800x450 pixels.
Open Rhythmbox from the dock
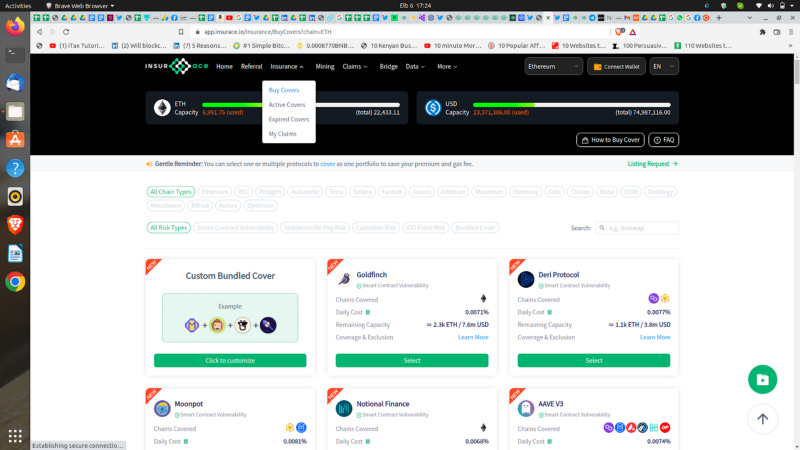click(x=15, y=196)
